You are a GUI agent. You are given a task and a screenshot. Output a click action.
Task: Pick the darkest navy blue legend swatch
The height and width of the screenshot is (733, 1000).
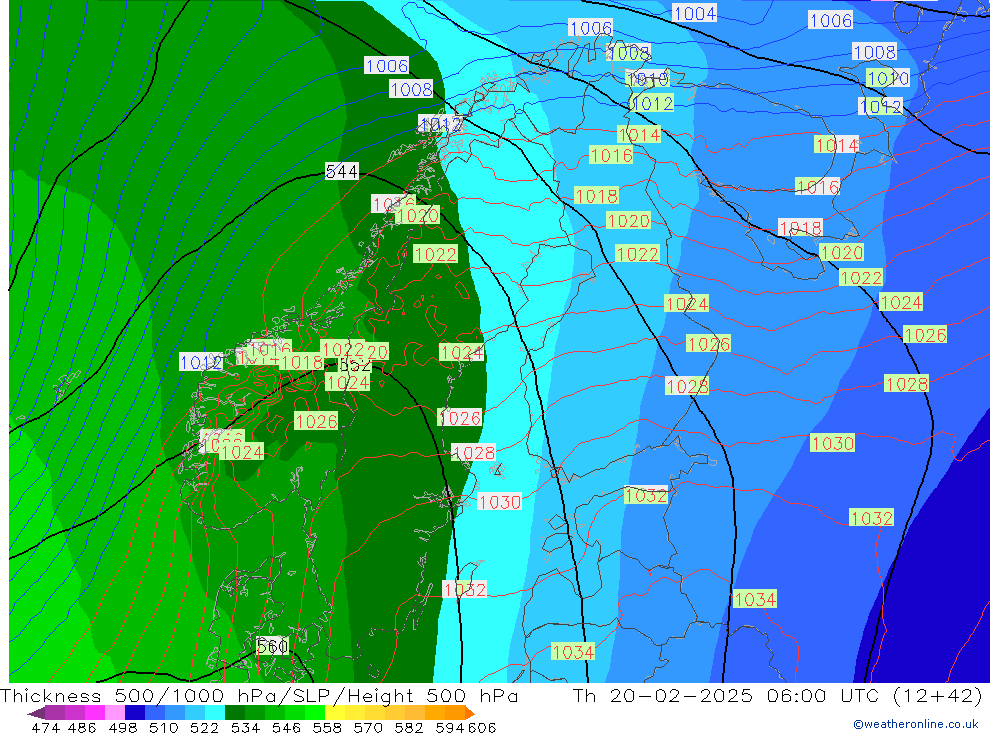coord(135,712)
